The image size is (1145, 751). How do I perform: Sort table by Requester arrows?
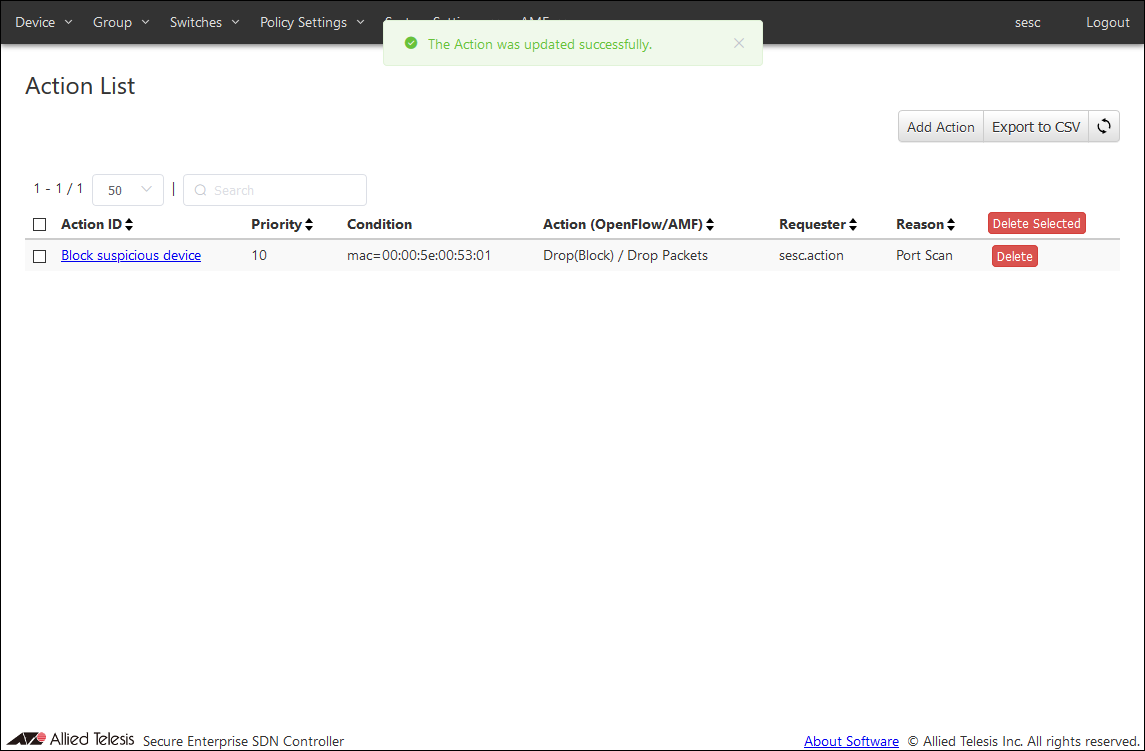click(853, 224)
